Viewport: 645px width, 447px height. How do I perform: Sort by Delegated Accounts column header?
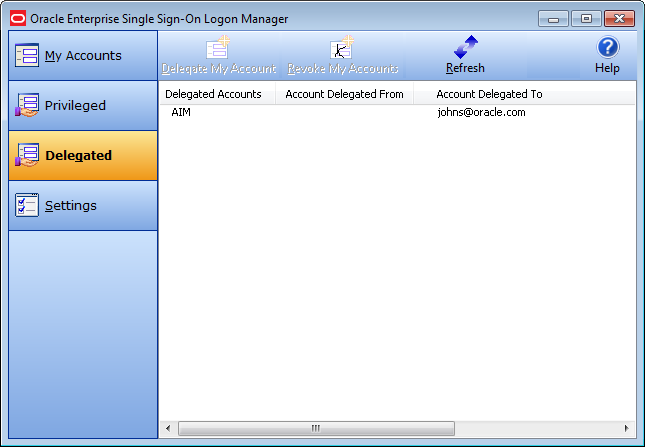tap(217, 94)
